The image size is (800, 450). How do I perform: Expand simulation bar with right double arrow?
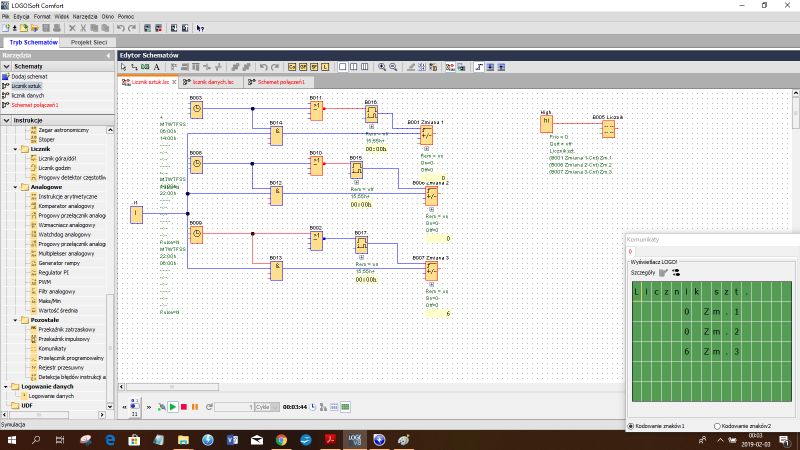pyautogui.click(x=149, y=407)
